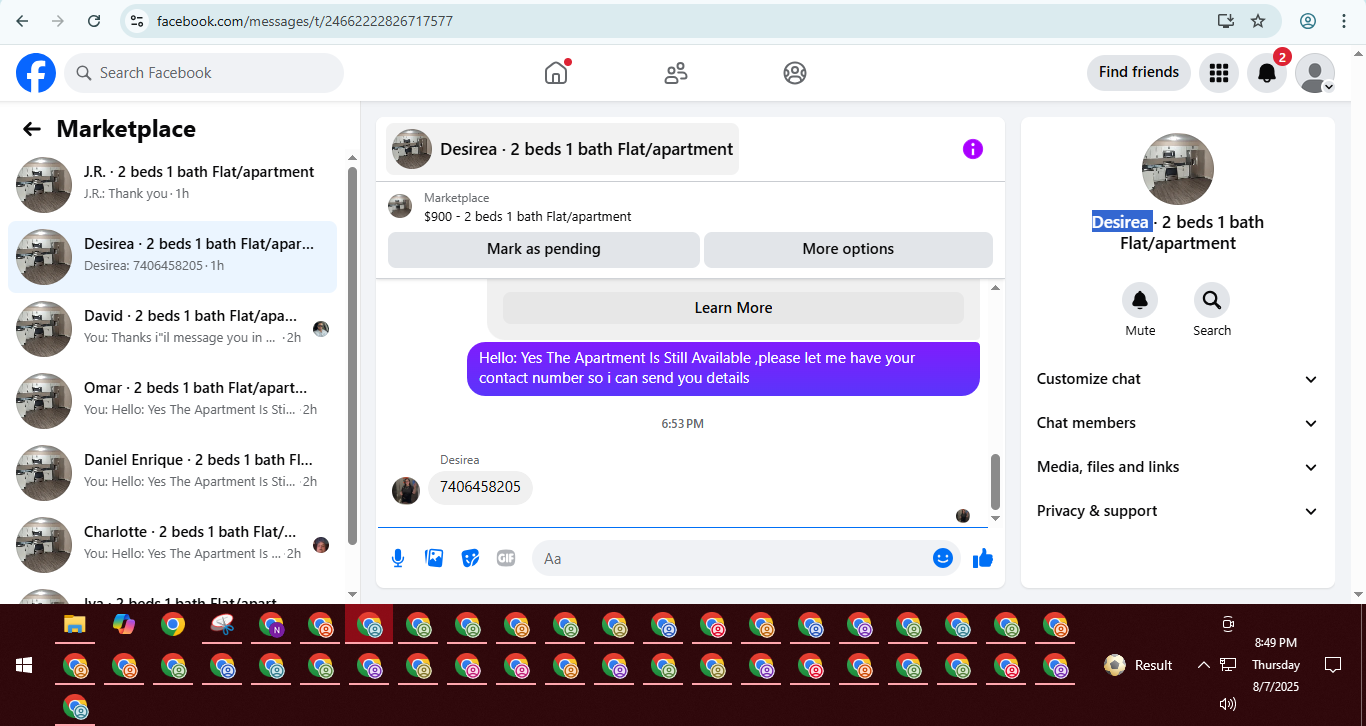Mute the conversation with the bell icon
The height and width of the screenshot is (726, 1366).
[1140, 300]
